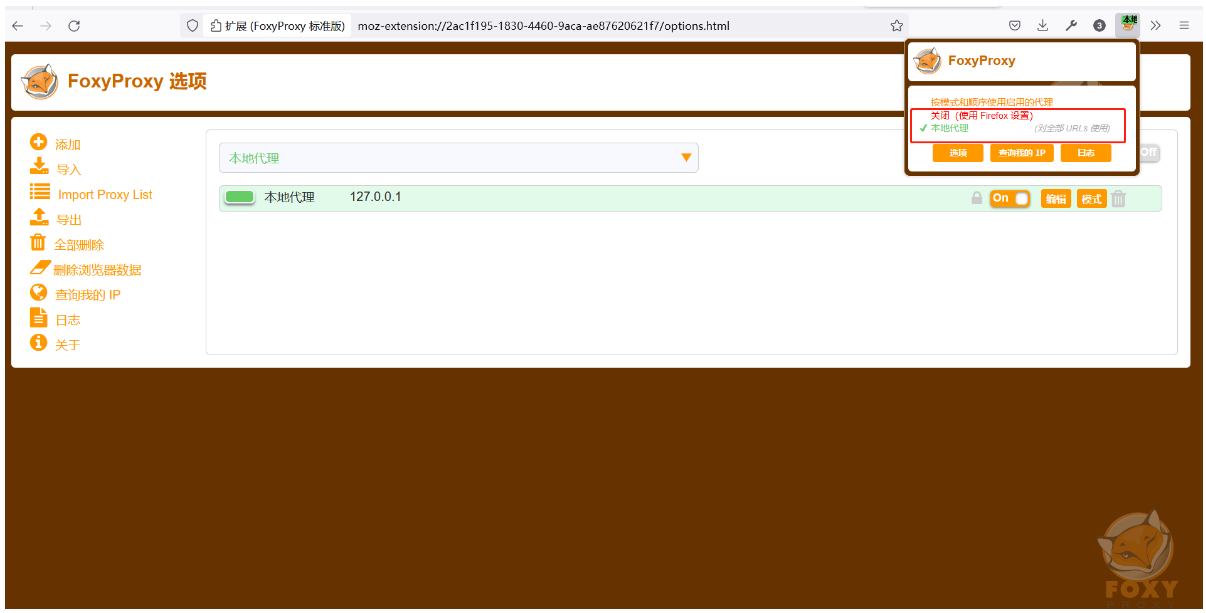Viewport: 1206px width, 613px height.
Task: Open the 日志 document item in sidebar
Action: [x=55, y=319]
